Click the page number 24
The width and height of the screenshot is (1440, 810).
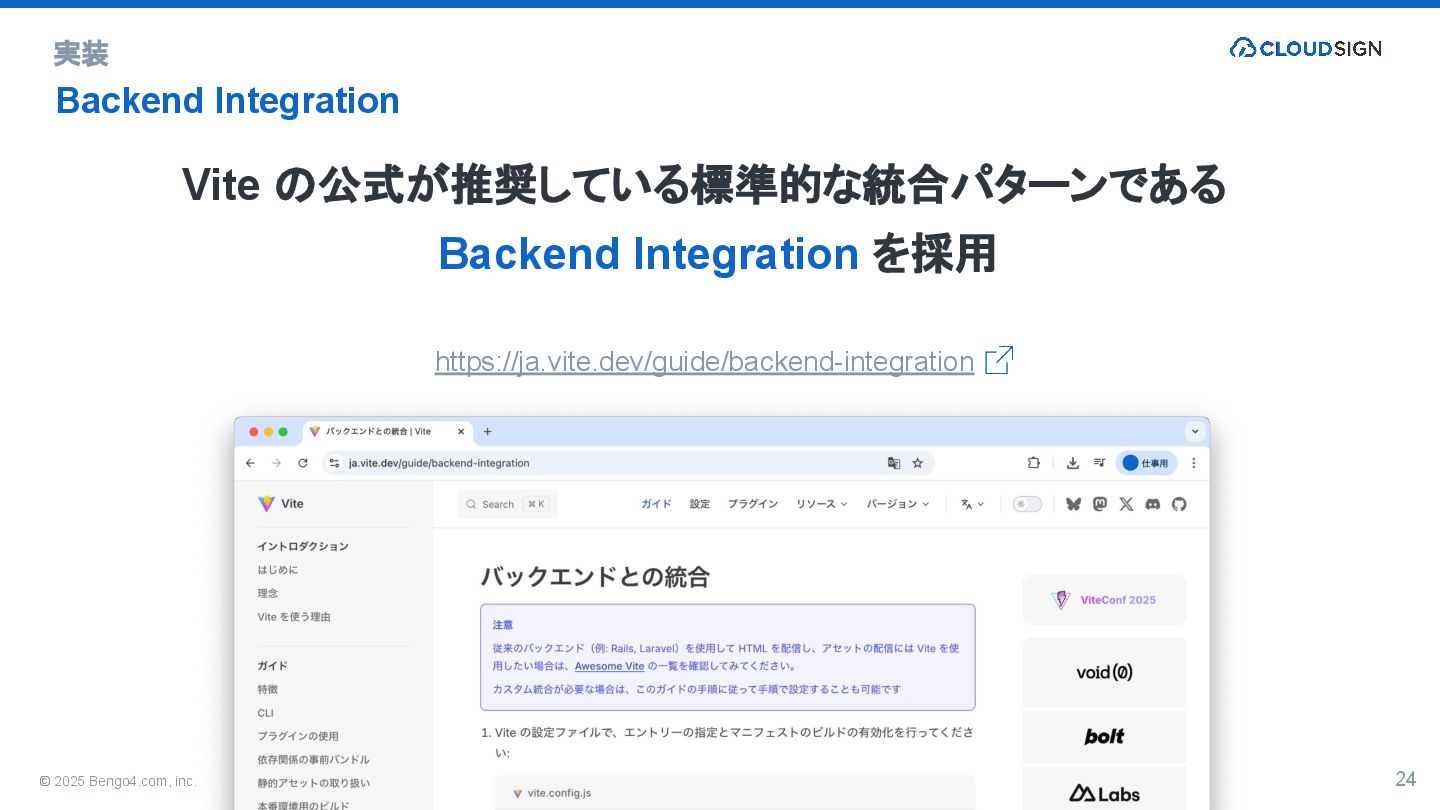point(1405,779)
